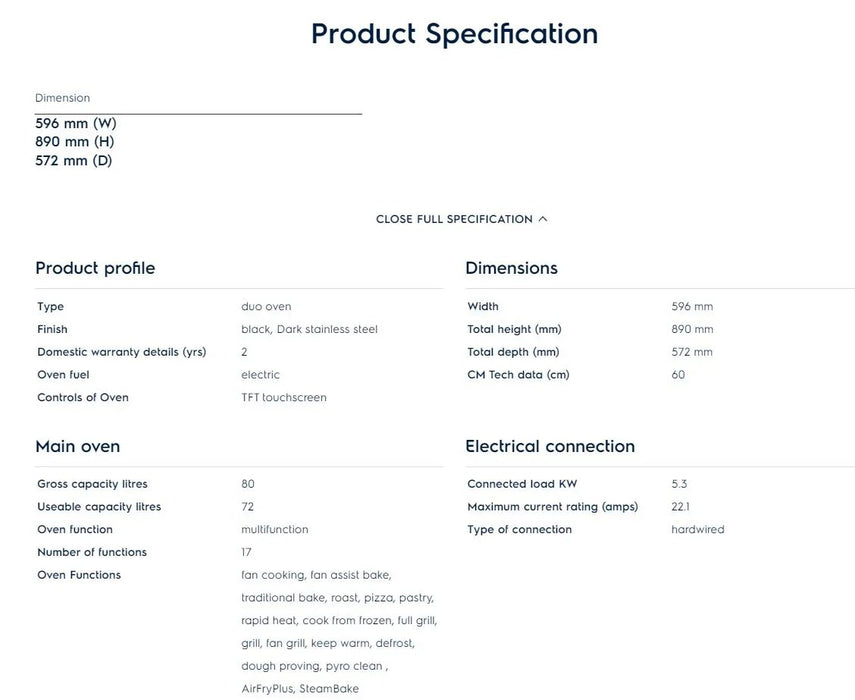Image resolution: width=855 pixels, height=700 pixels.
Task: Click the TFT touchscreen value
Action: point(284,398)
